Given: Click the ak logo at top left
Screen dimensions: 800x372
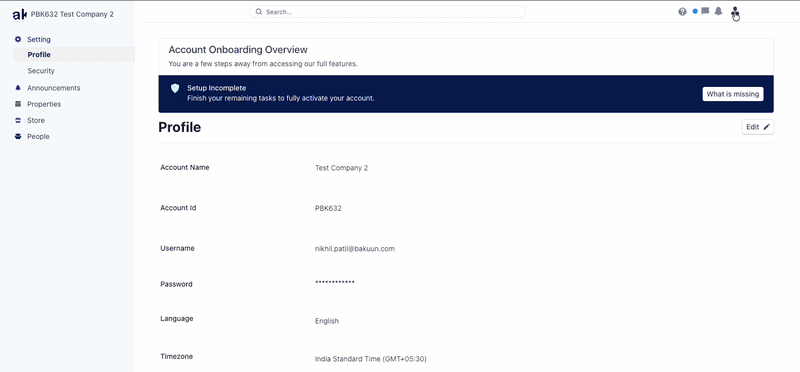Looking at the screenshot, I should click(x=19, y=15).
